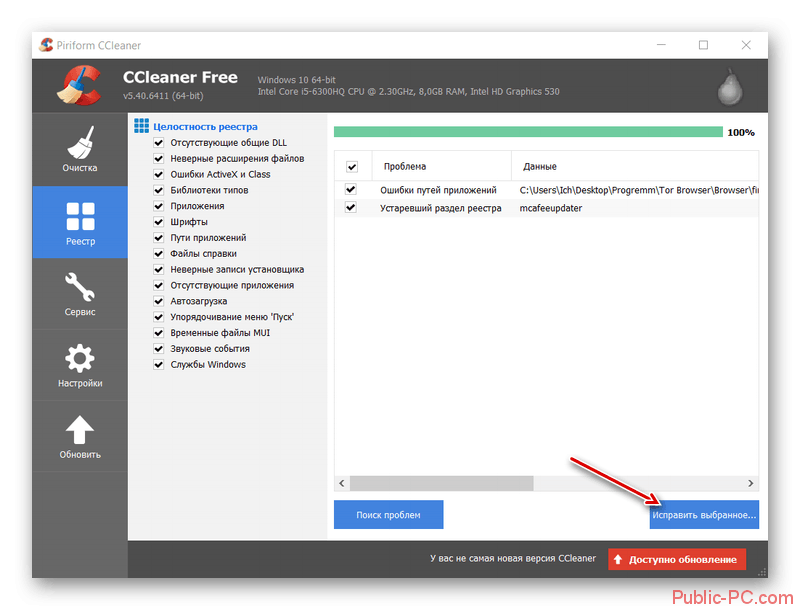Select the Устаревший раздел реестра problem text
The height and width of the screenshot is (610, 800).
pyautogui.click(x=441, y=208)
